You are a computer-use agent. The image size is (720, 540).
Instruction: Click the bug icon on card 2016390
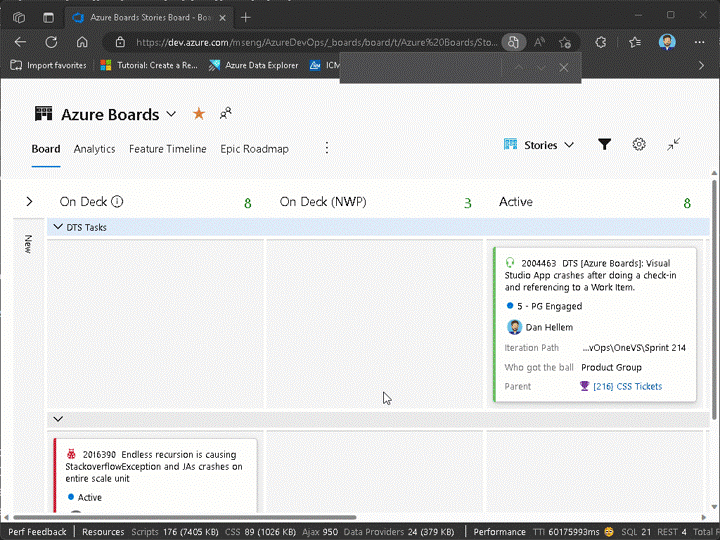[x=71, y=454]
